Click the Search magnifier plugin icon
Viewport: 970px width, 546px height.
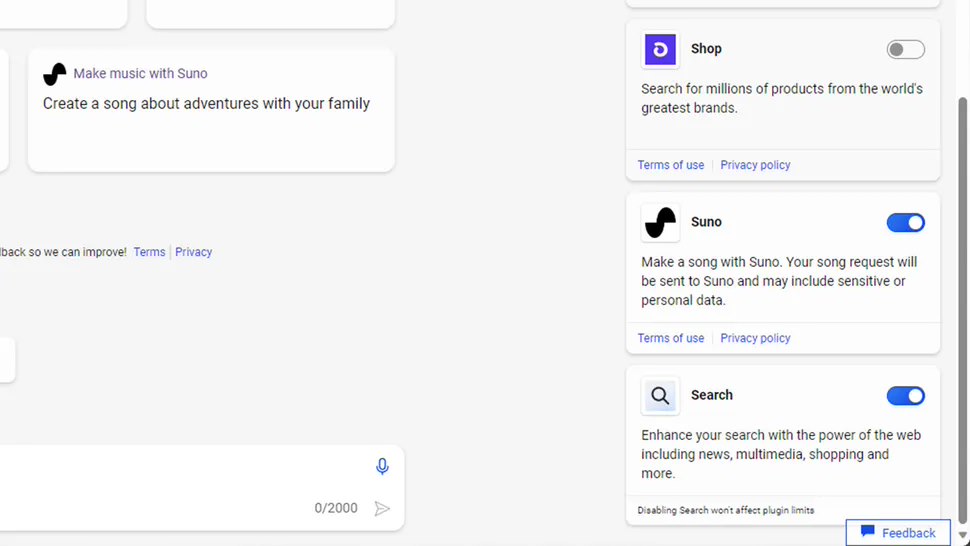(x=660, y=396)
